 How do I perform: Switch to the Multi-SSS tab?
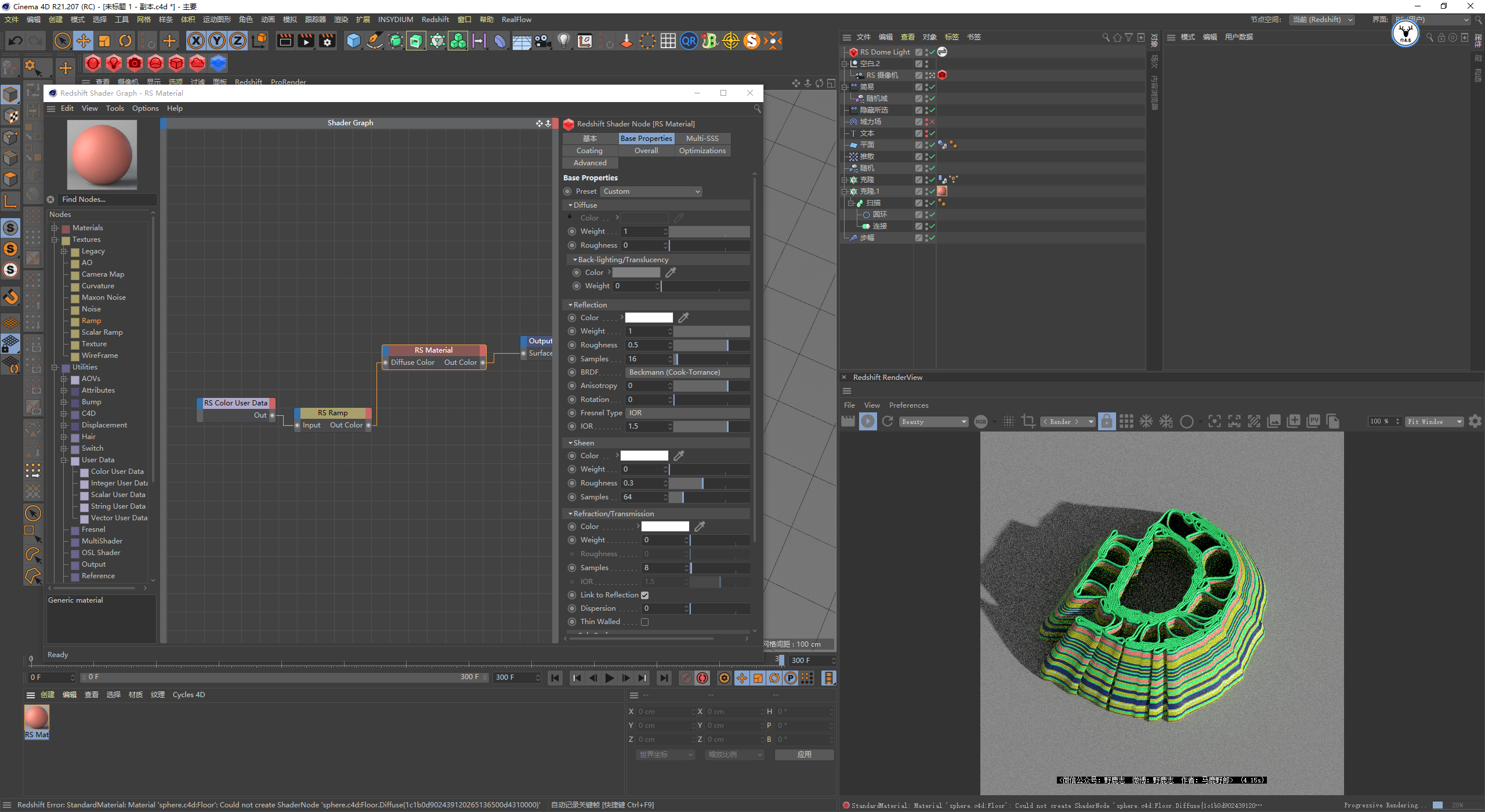702,139
